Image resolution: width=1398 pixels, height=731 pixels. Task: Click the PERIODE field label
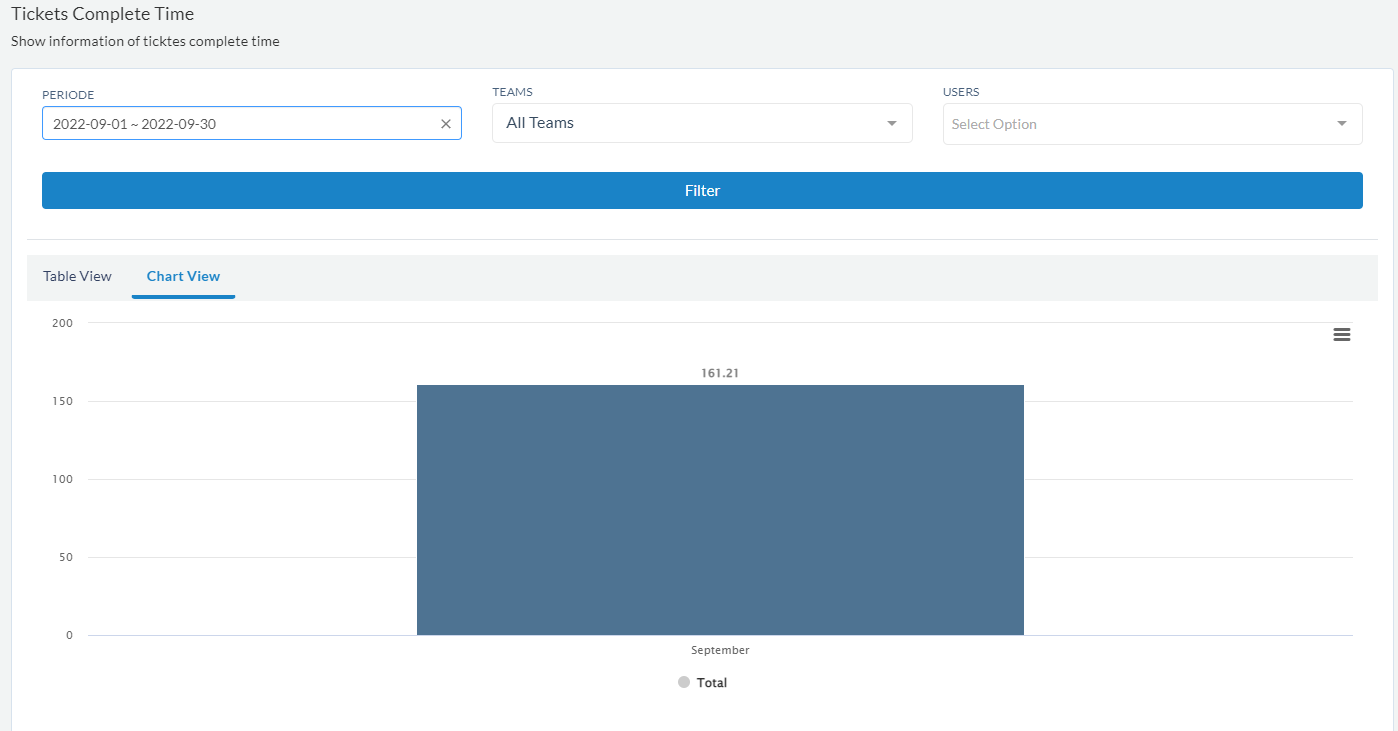[68, 95]
